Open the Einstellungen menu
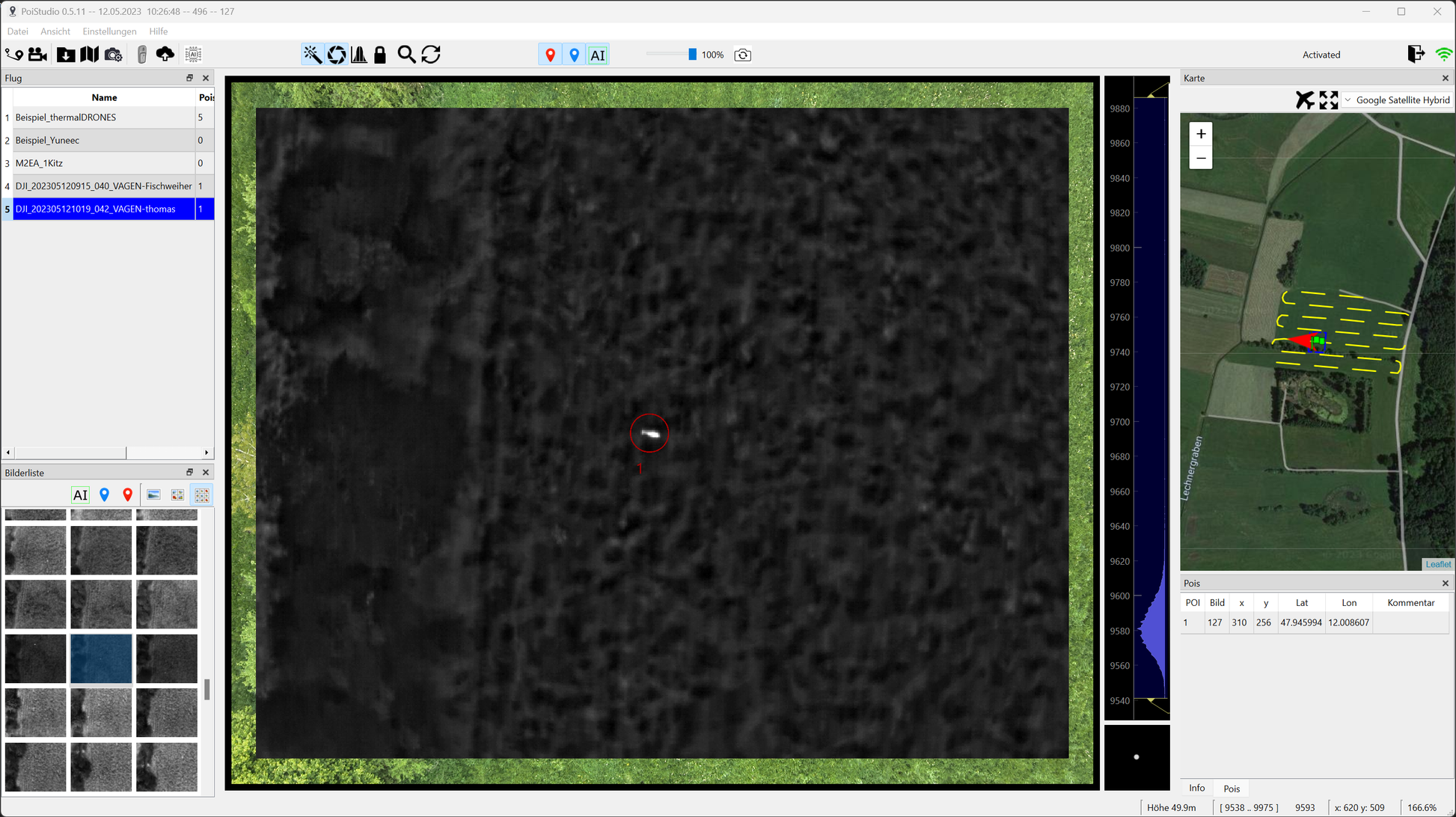The height and width of the screenshot is (817, 1456). 109,31
